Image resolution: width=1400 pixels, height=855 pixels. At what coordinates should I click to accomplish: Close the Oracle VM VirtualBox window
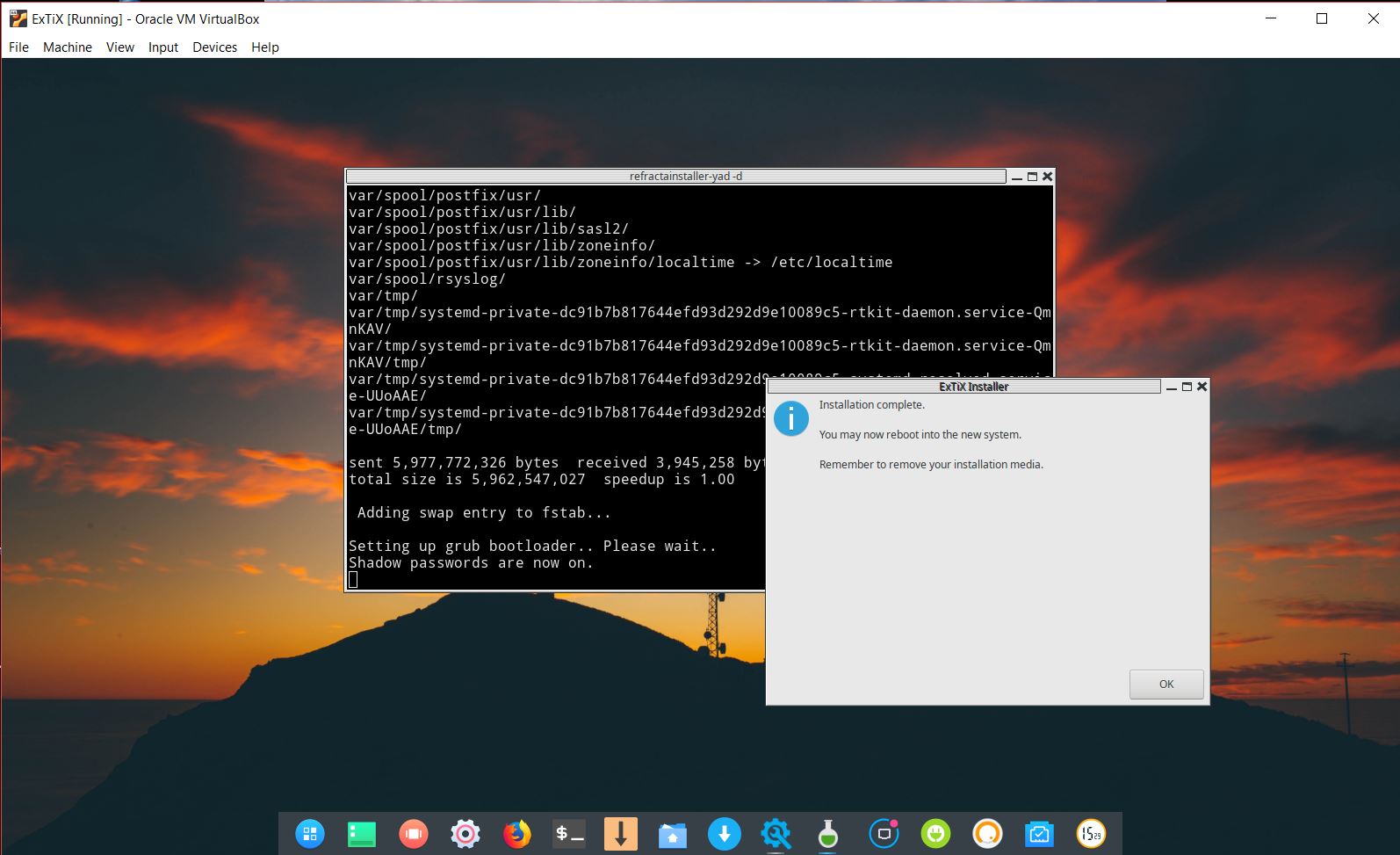point(1374,18)
